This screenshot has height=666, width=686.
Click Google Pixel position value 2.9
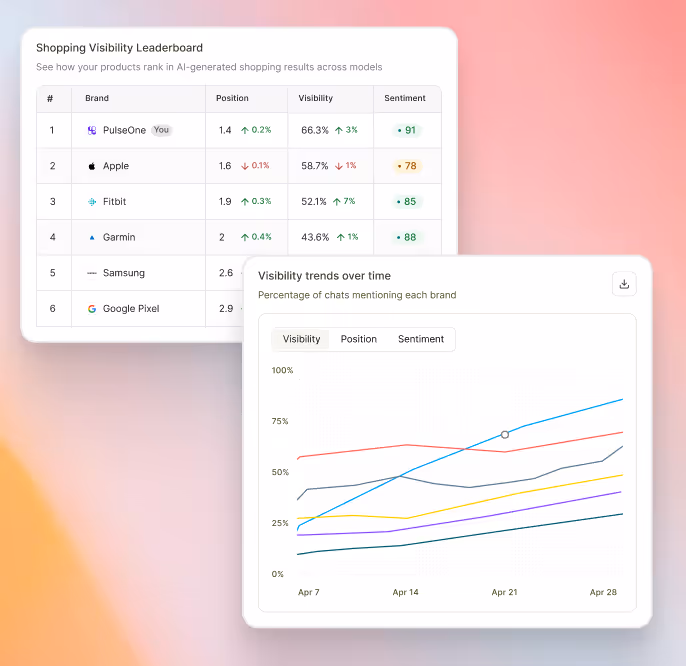click(x=226, y=308)
